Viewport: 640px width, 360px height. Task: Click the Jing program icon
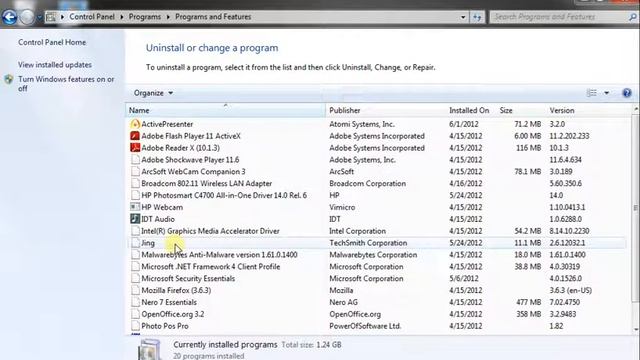pyautogui.click(x=135, y=243)
